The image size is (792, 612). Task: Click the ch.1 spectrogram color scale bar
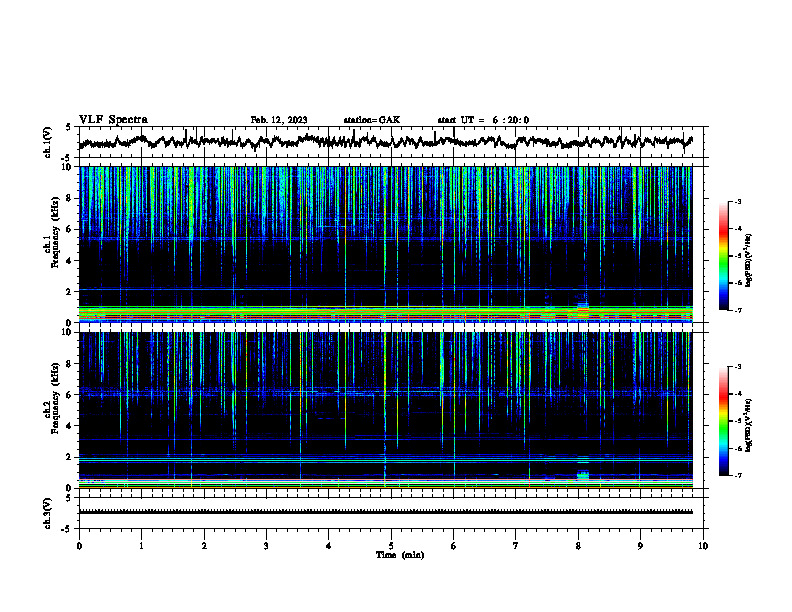(723, 256)
